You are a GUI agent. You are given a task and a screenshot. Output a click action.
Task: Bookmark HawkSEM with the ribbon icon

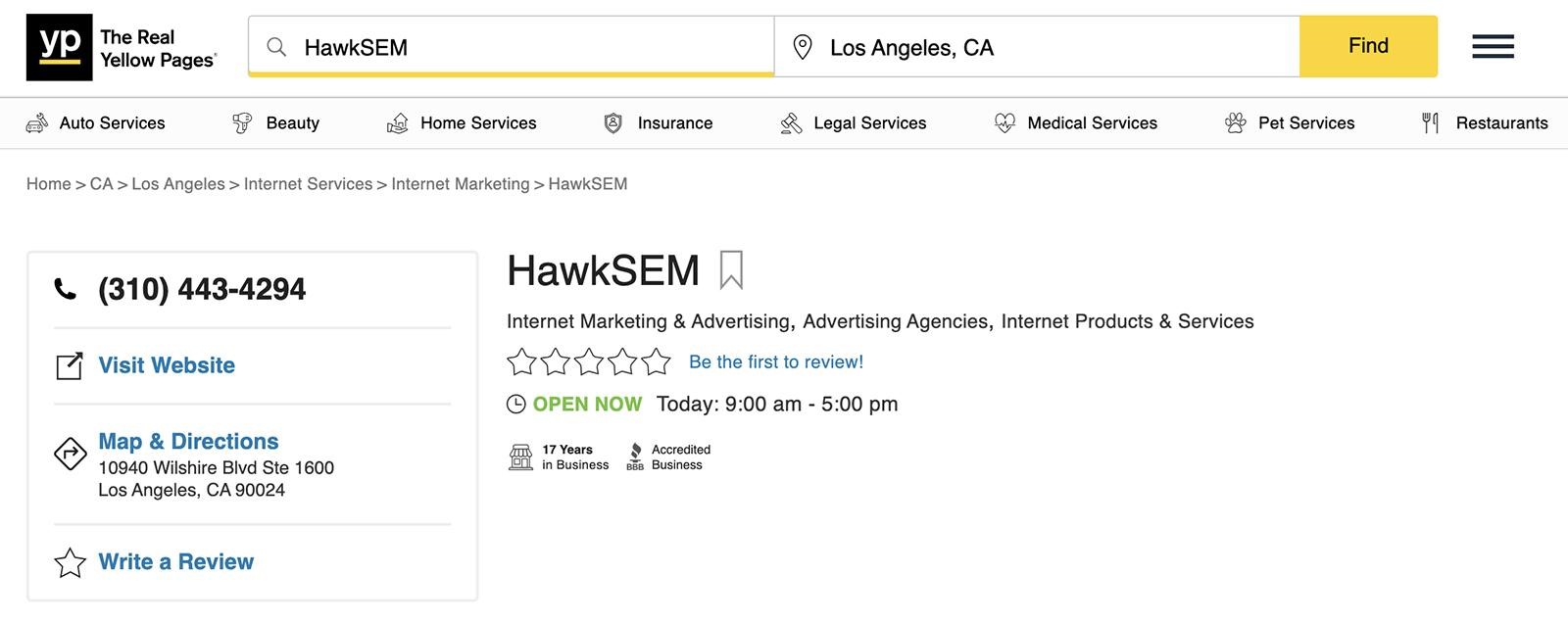[x=731, y=270]
